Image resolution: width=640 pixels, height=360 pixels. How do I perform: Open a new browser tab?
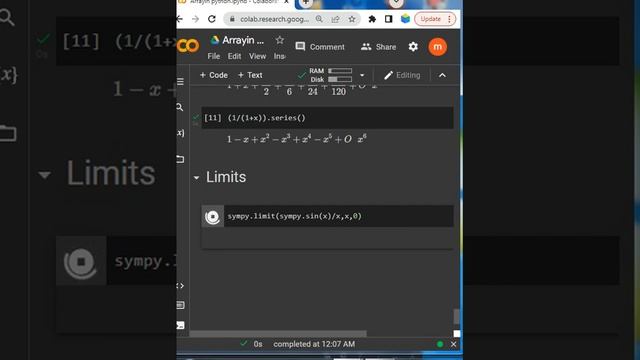tap(306, 3)
